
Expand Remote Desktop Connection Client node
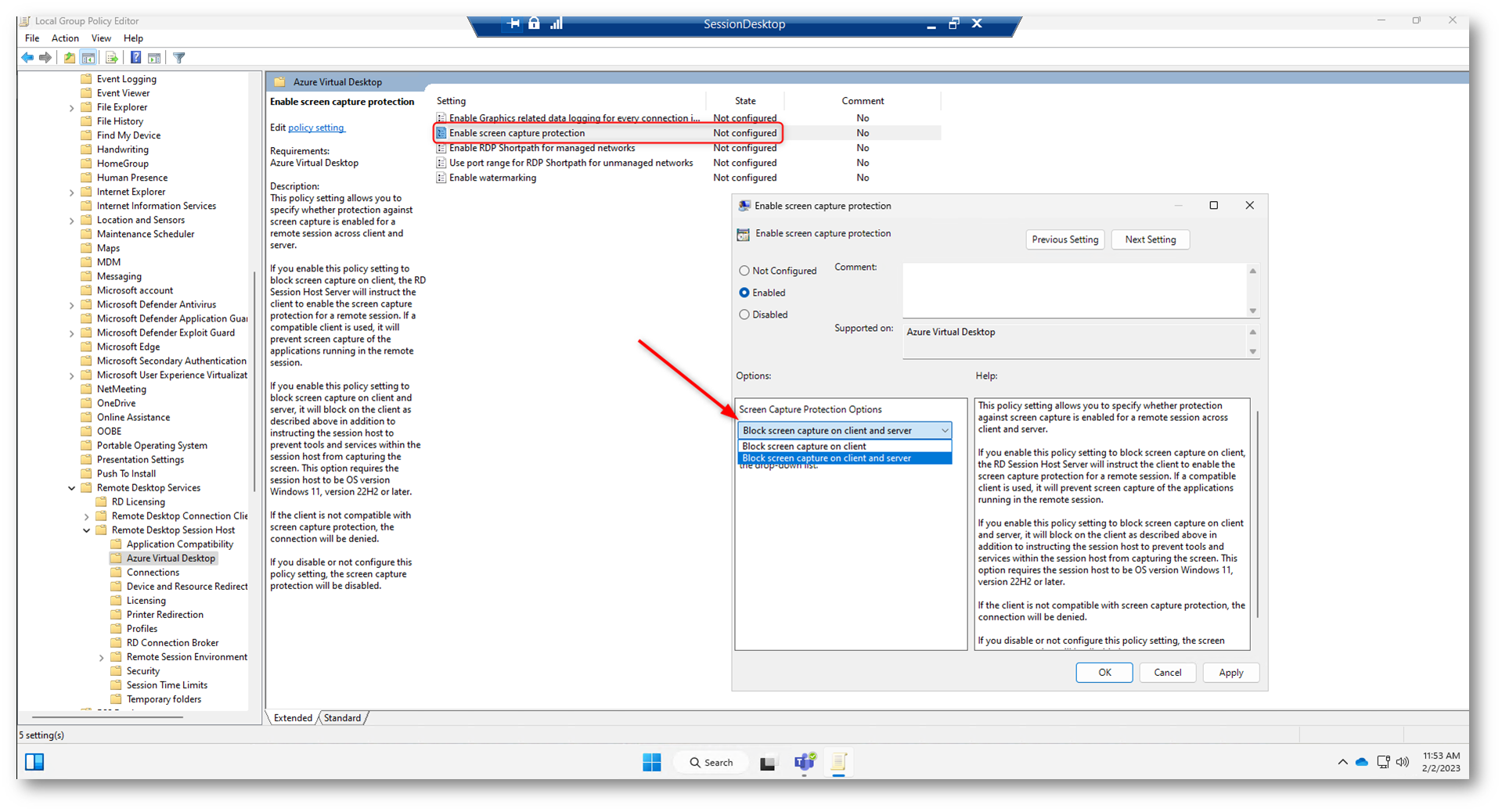[x=87, y=516]
